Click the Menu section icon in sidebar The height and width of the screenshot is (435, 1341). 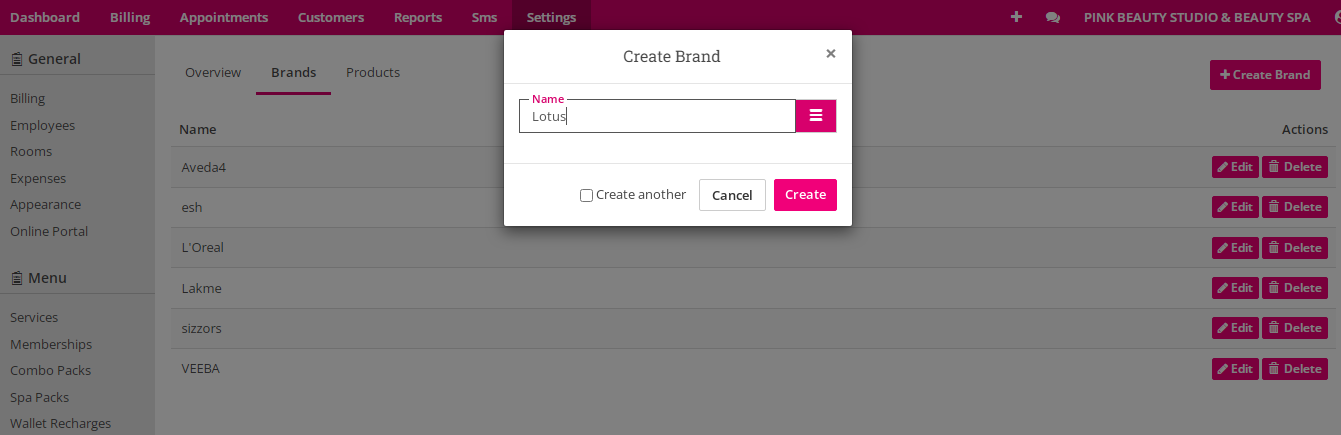17,278
